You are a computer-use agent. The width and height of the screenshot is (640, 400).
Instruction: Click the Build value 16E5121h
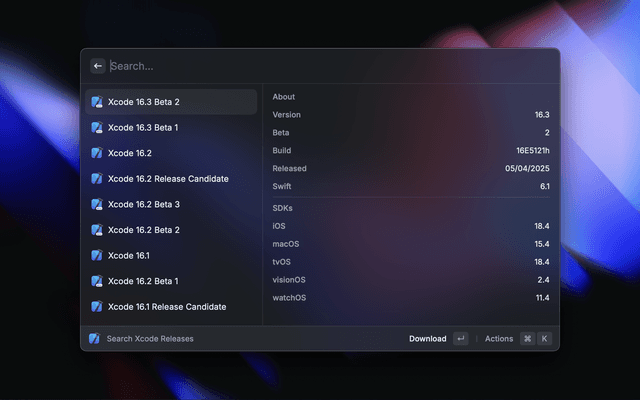(530, 151)
